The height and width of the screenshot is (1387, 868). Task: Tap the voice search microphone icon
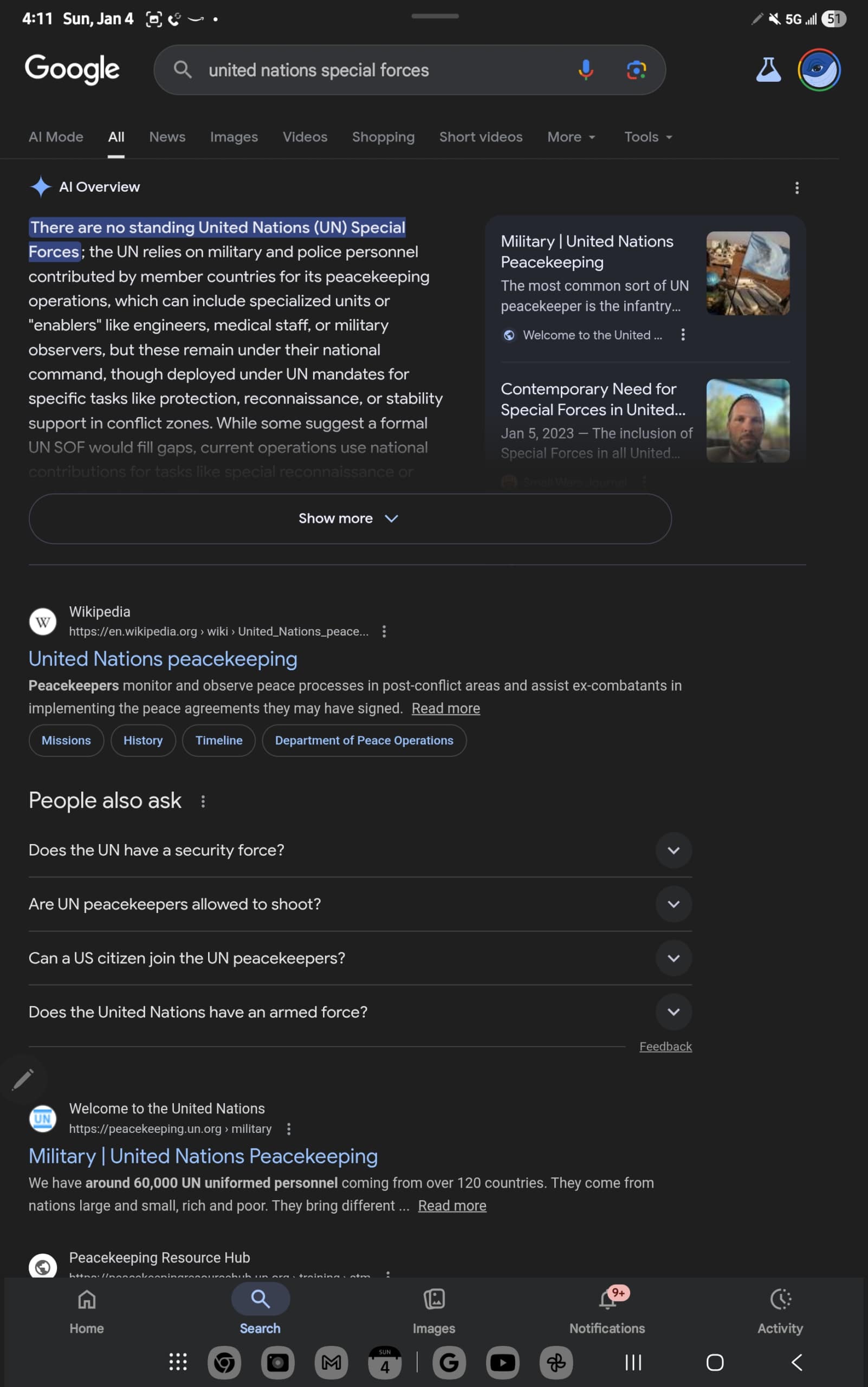tap(585, 70)
